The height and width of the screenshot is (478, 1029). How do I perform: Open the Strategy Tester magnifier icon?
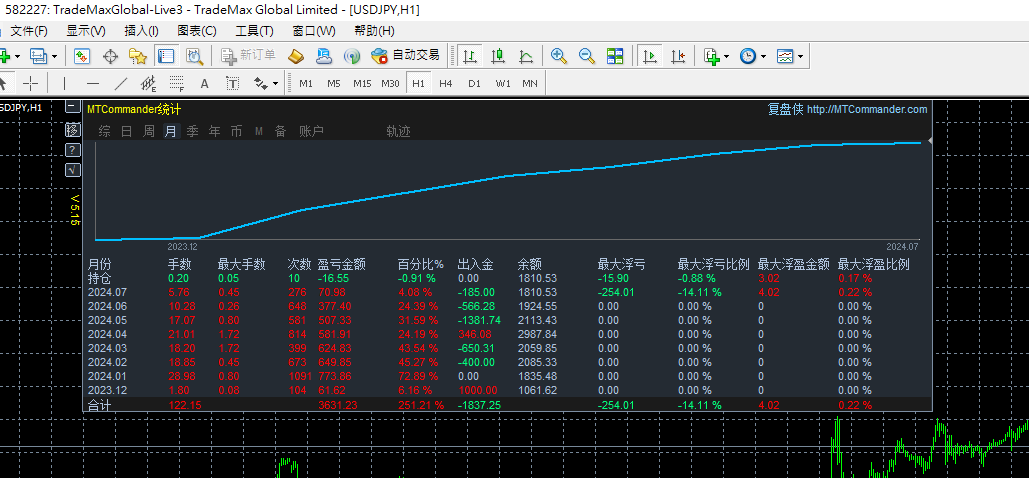pos(194,56)
